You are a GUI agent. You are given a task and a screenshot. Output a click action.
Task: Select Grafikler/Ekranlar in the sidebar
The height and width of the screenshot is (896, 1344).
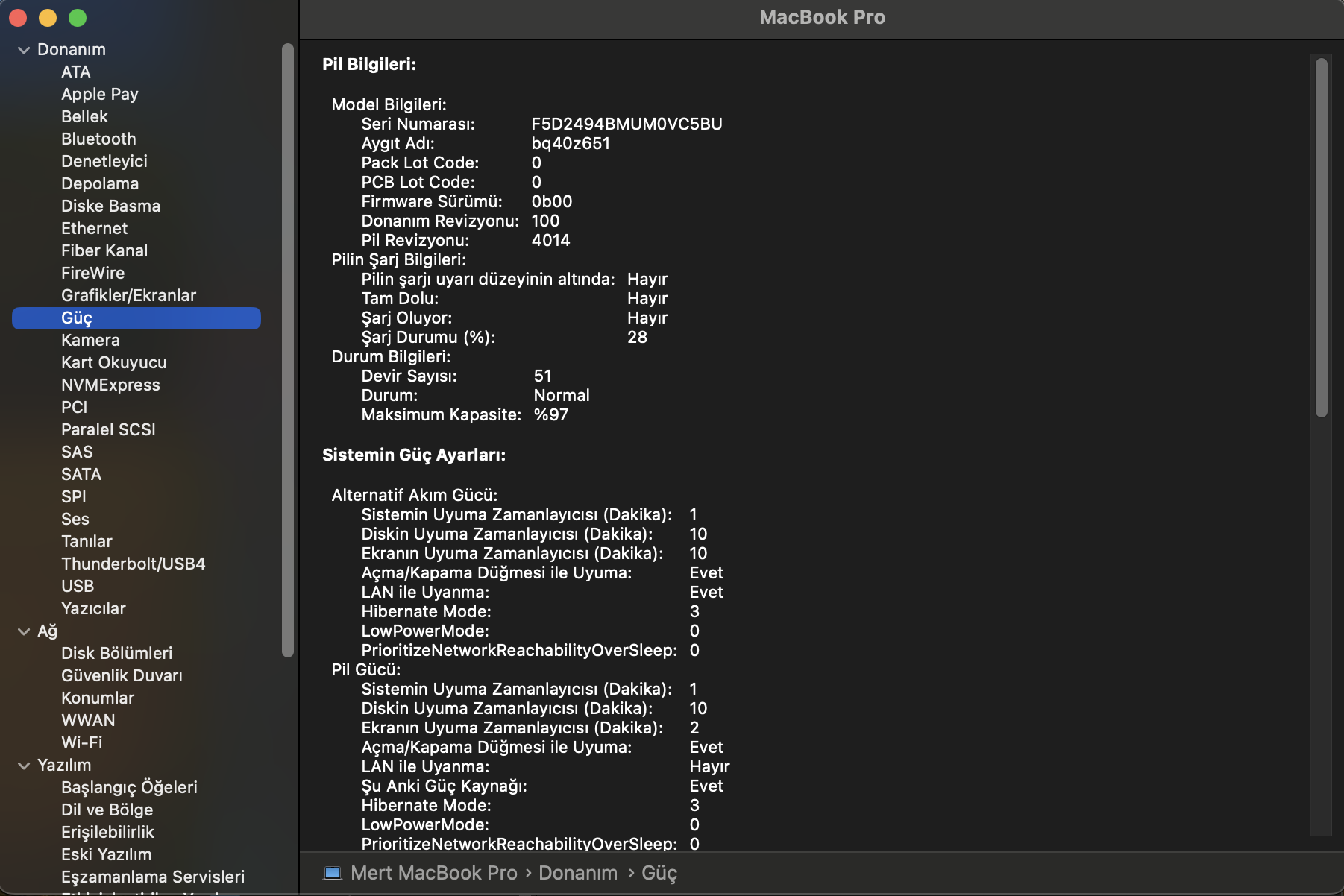pos(128,295)
